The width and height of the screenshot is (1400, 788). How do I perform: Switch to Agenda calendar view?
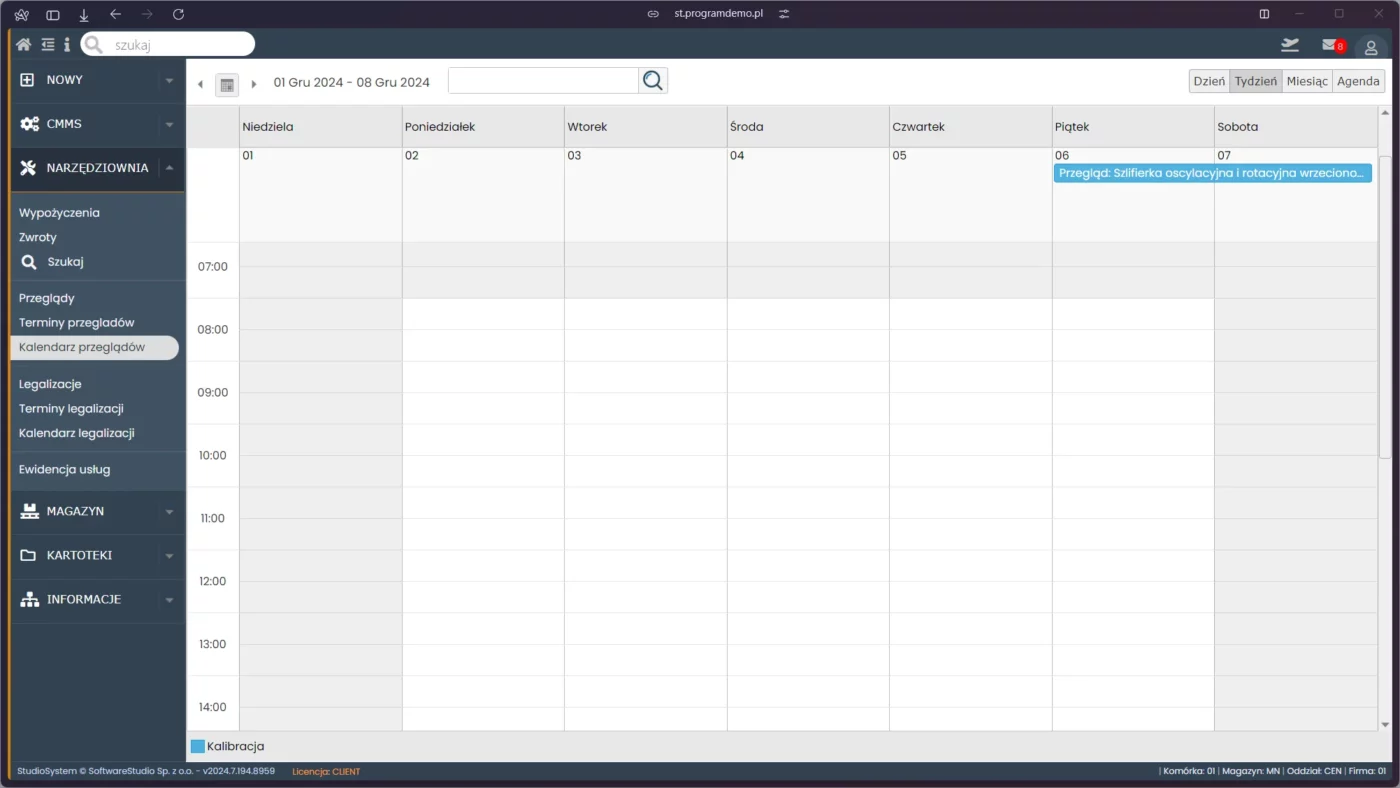tap(1358, 81)
